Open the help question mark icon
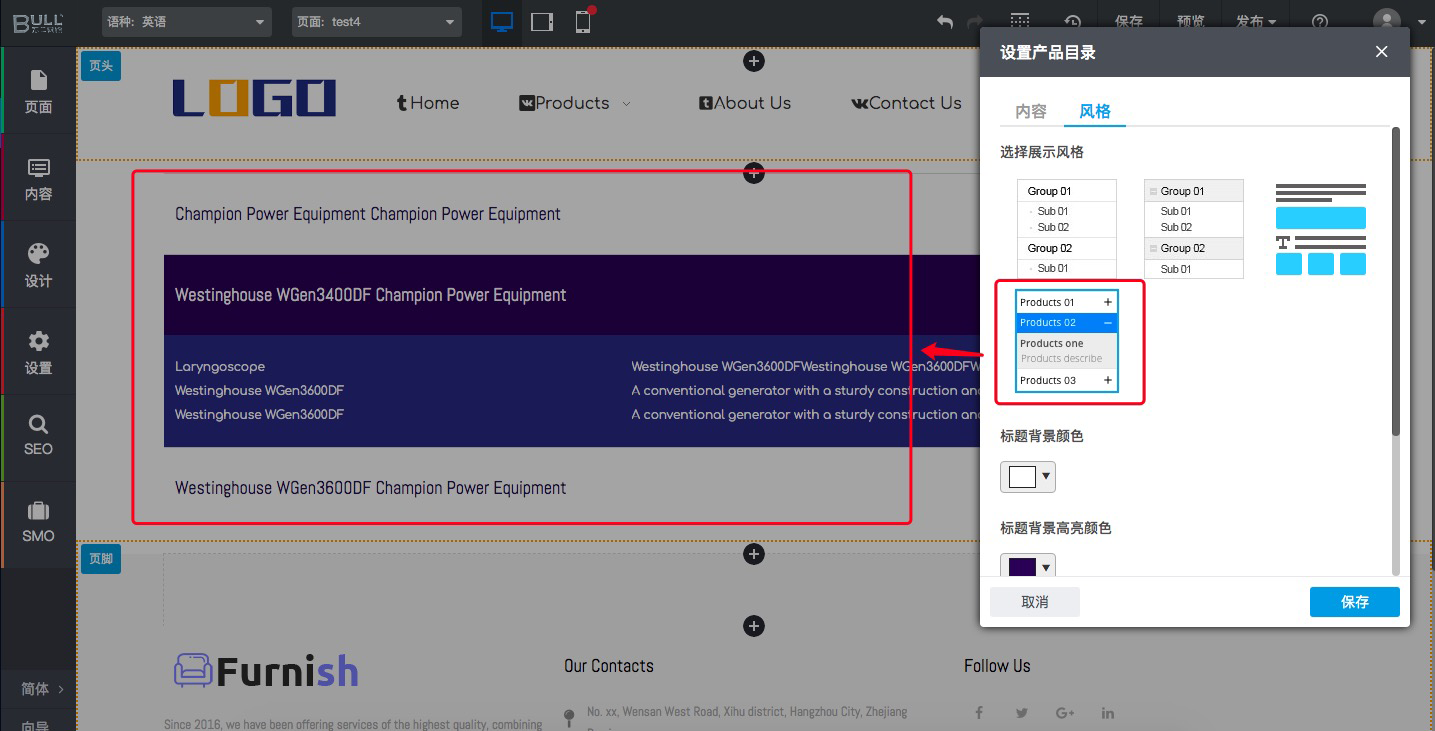Viewport: 1435px width, 731px height. [1320, 22]
